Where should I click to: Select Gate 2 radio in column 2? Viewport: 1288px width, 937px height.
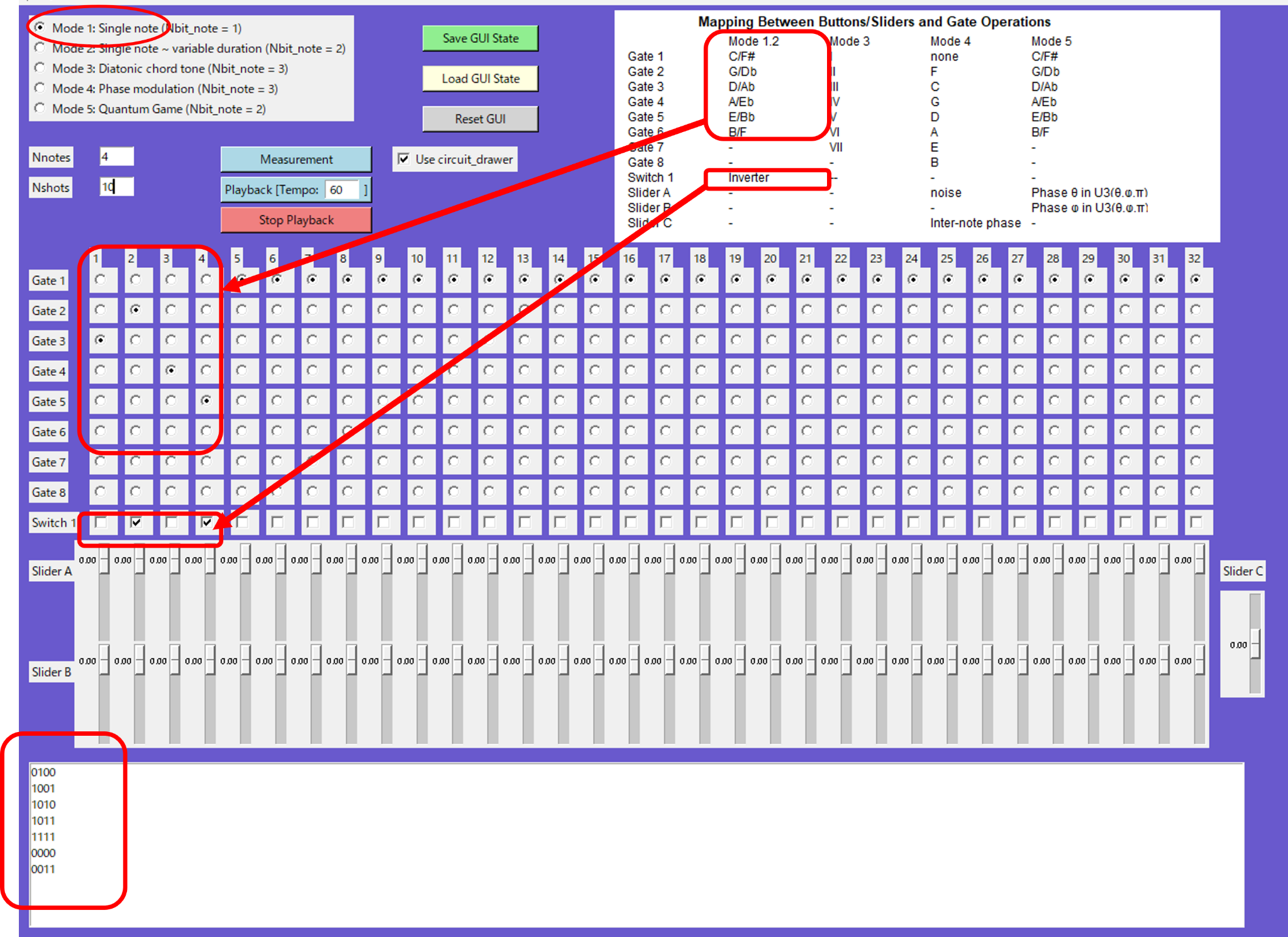(135, 309)
